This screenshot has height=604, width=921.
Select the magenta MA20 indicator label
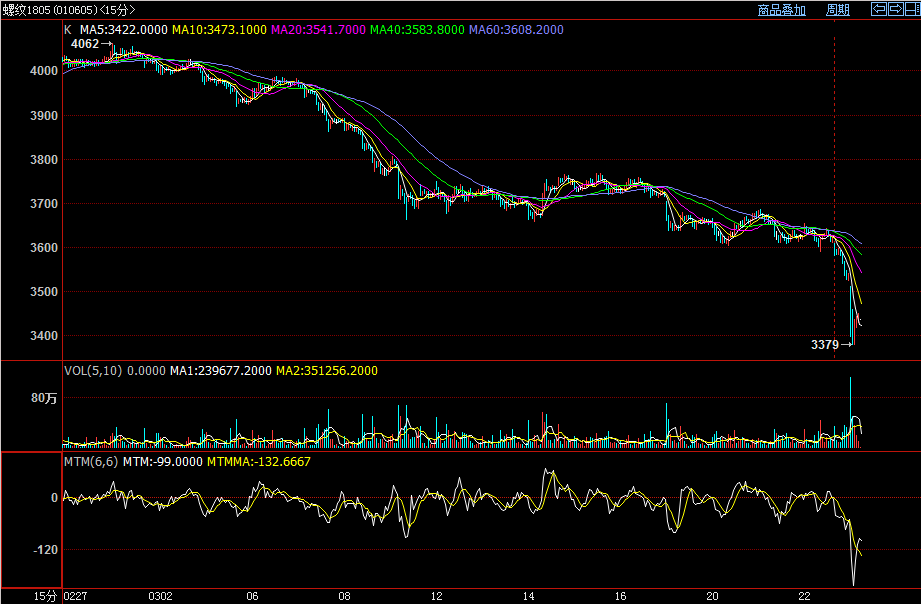318,30
